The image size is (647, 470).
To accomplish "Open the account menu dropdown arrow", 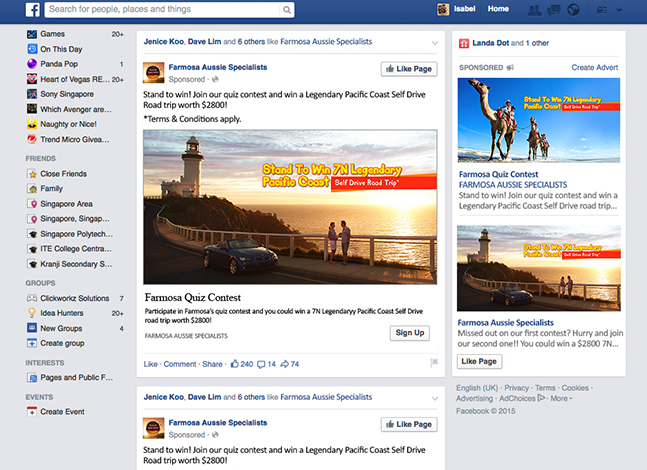I will pyautogui.click(x=619, y=11).
